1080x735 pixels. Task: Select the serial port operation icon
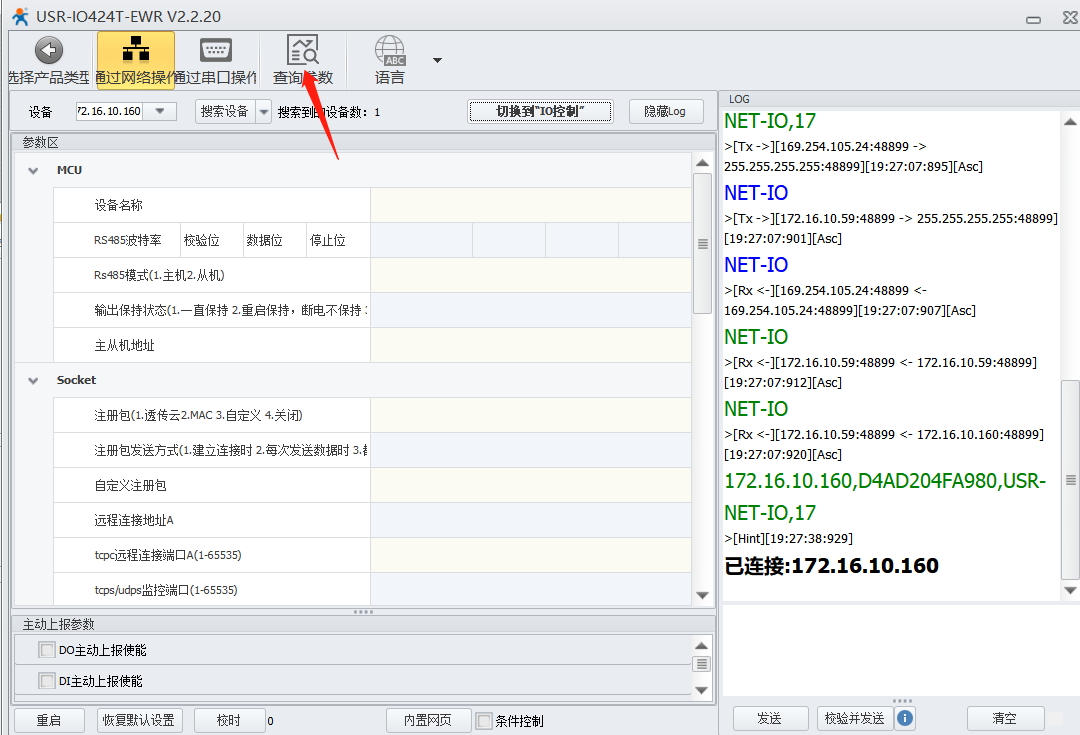(216, 52)
